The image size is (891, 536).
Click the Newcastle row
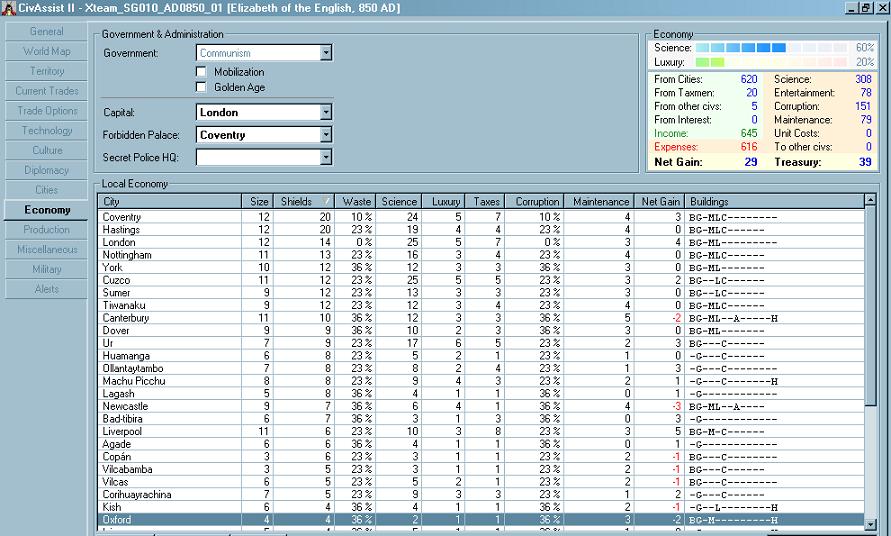(x=481, y=406)
